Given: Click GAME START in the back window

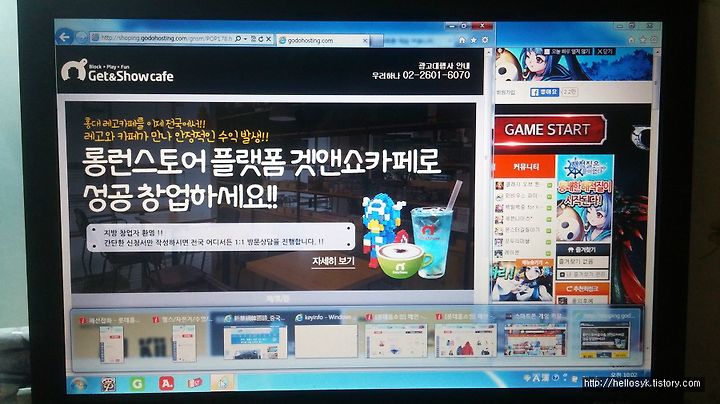Looking at the screenshot, I should click(549, 130).
